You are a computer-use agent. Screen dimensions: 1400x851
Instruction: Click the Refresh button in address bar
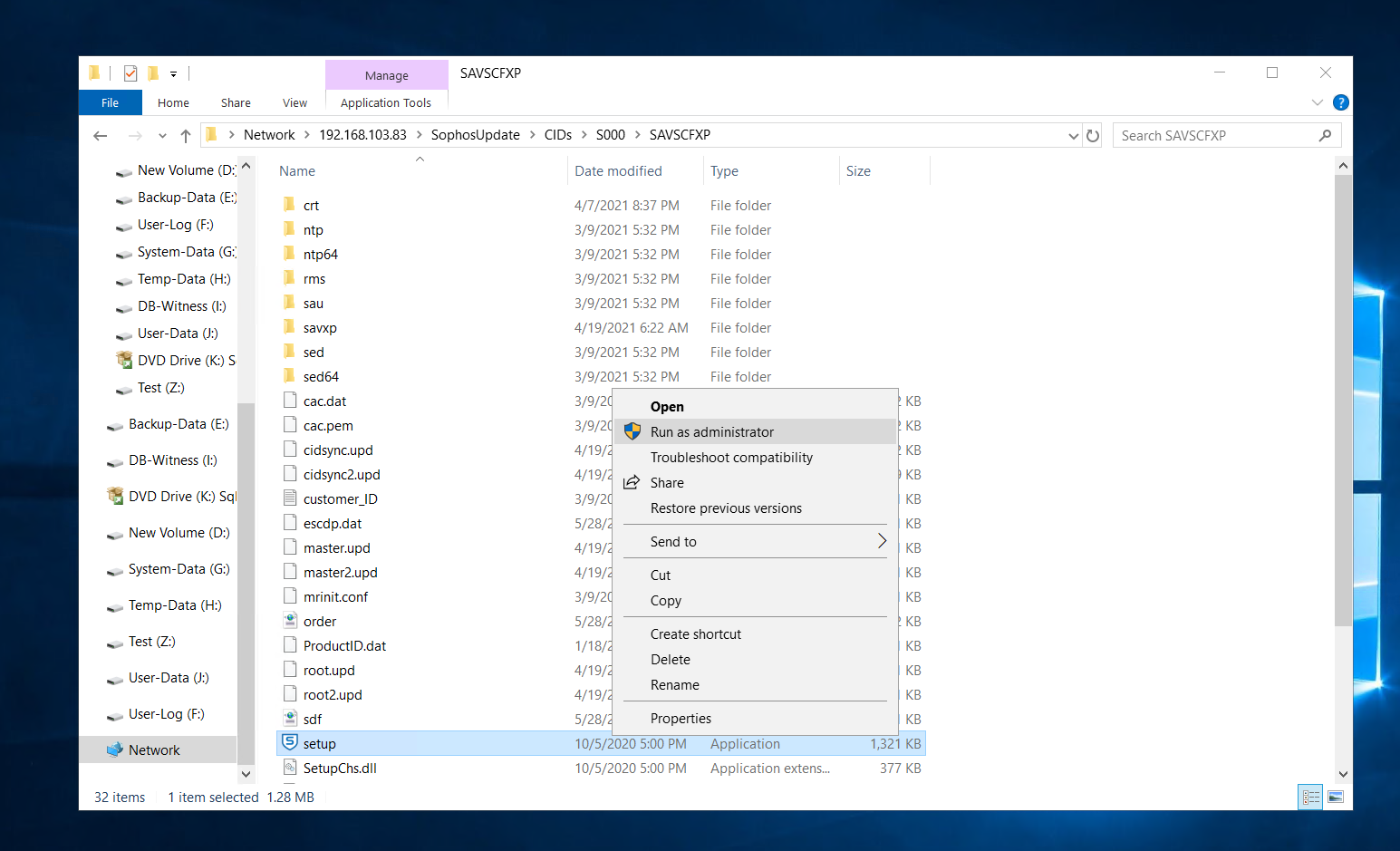pyautogui.click(x=1093, y=135)
